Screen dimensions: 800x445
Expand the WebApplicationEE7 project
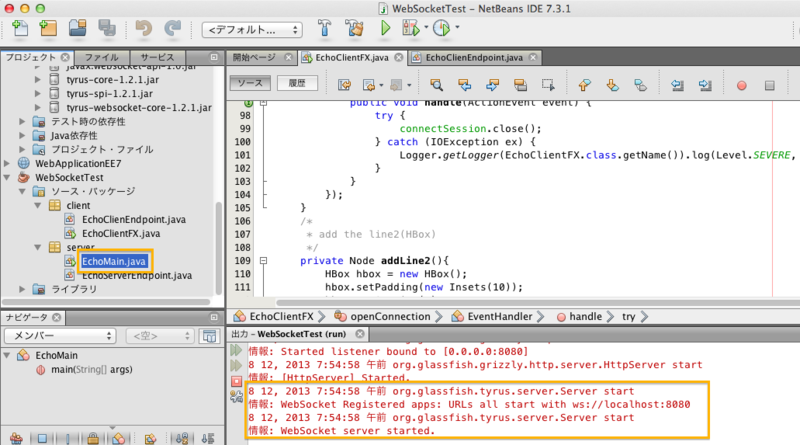point(7,163)
